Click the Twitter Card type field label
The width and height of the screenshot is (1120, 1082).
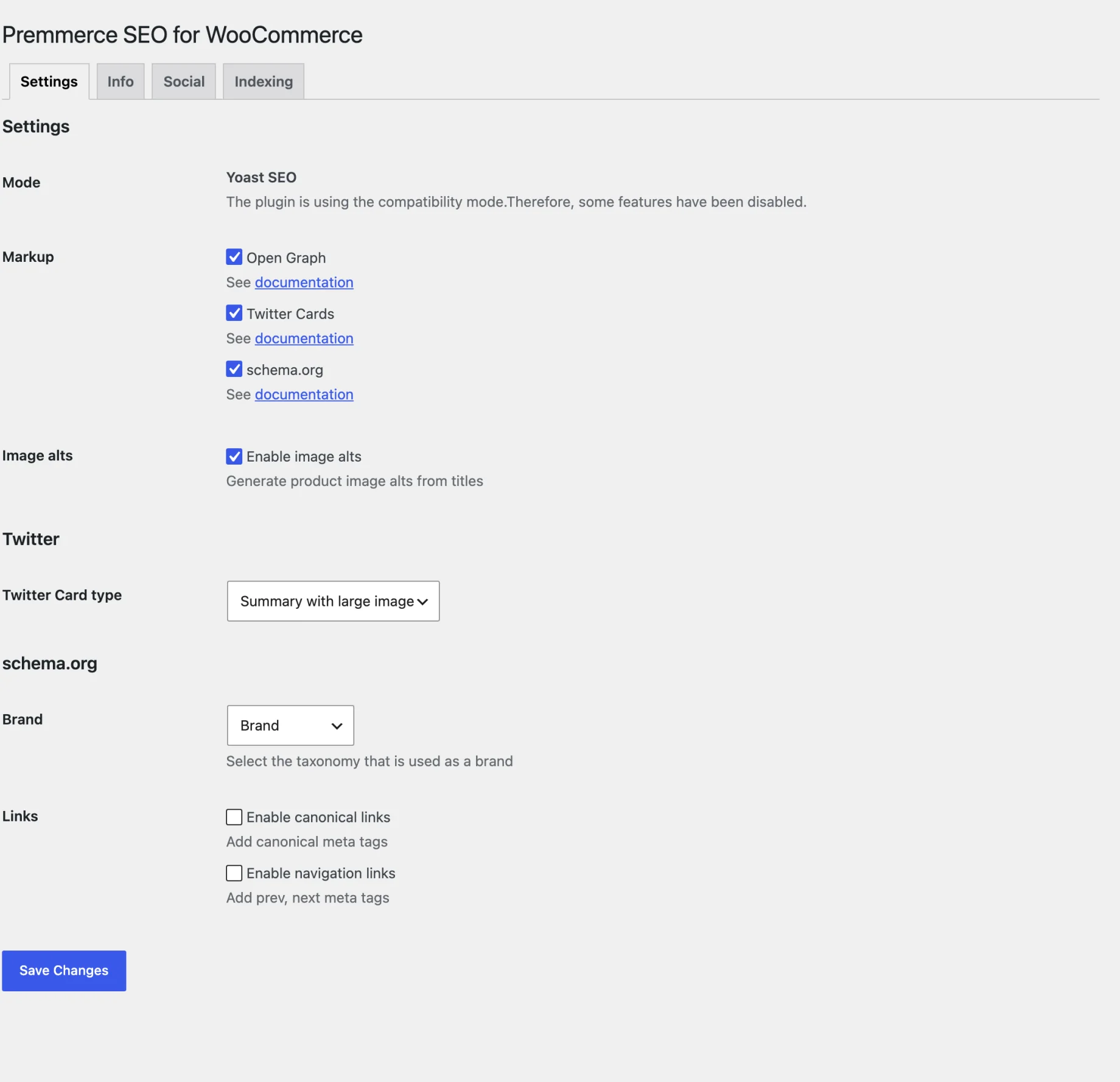(62, 595)
